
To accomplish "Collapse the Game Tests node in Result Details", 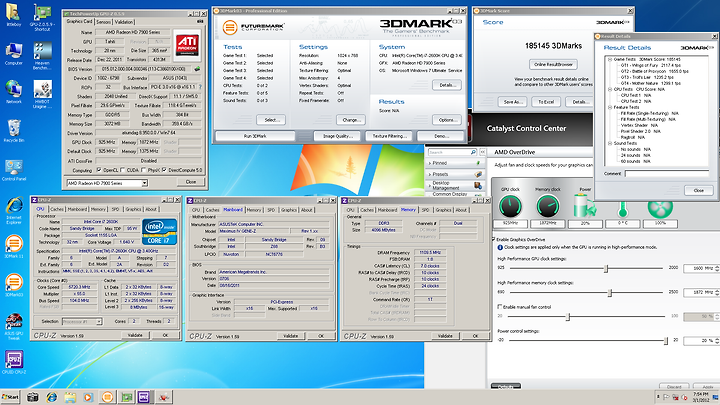I will [x=610, y=59].
